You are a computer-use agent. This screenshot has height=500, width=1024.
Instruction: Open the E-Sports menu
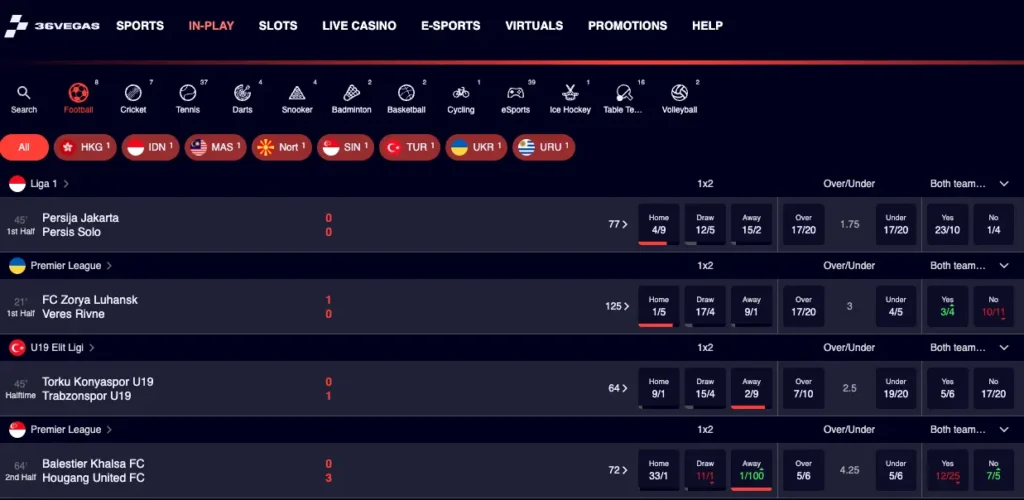pos(451,26)
